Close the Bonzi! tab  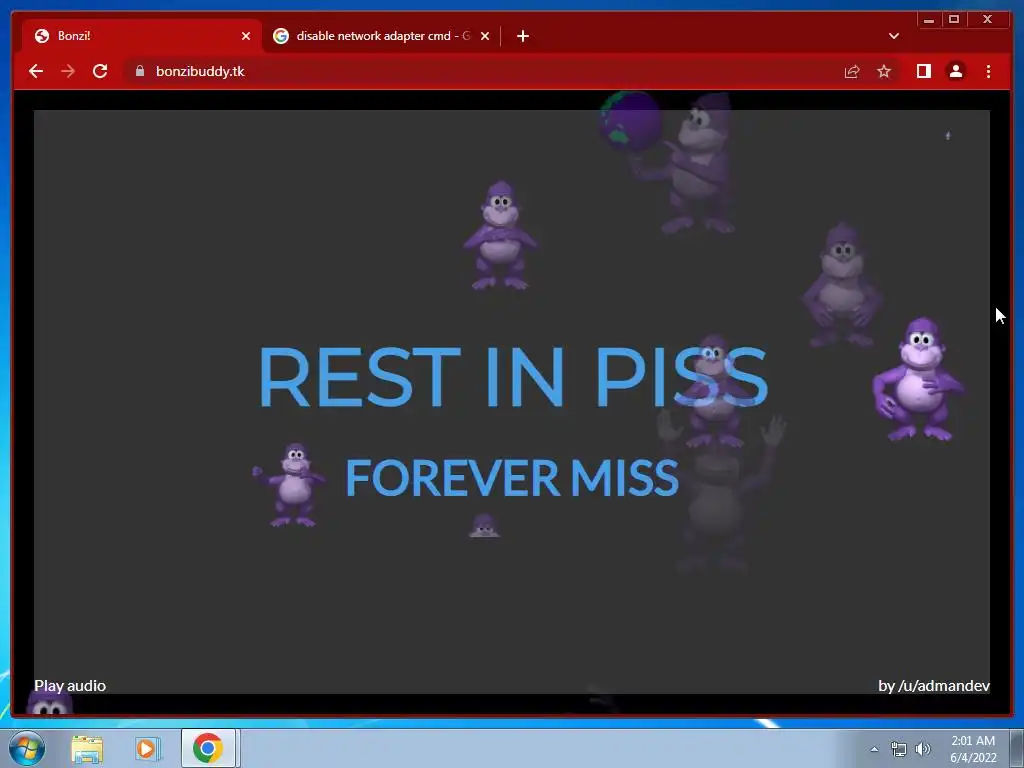(x=246, y=36)
